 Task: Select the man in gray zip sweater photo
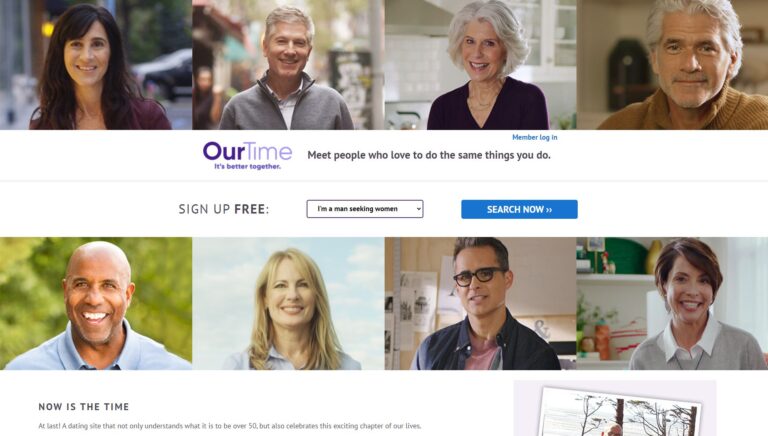(288, 65)
